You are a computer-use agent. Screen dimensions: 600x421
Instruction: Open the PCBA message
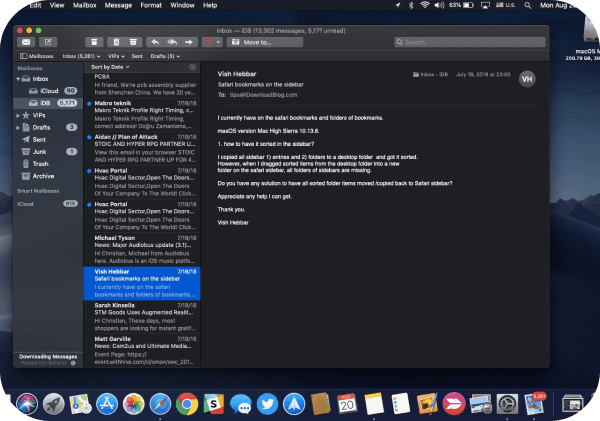point(142,85)
